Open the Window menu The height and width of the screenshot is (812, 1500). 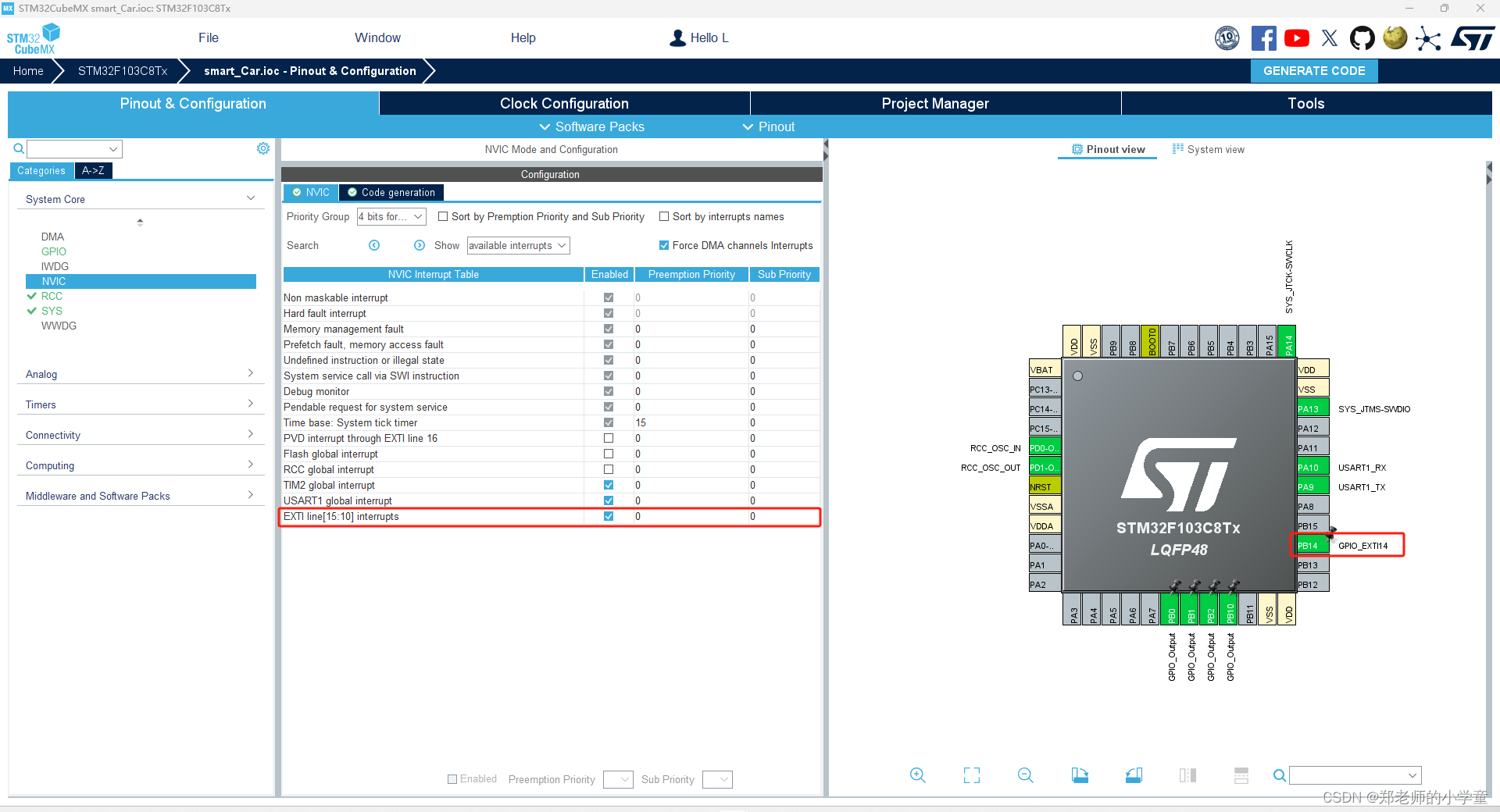click(377, 37)
